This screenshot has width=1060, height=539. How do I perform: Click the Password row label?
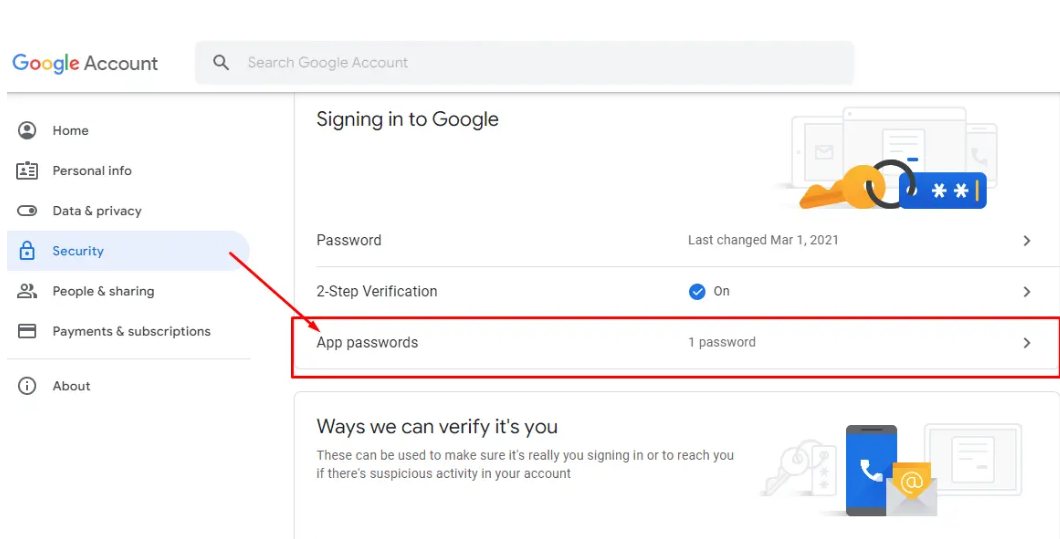click(x=349, y=240)
